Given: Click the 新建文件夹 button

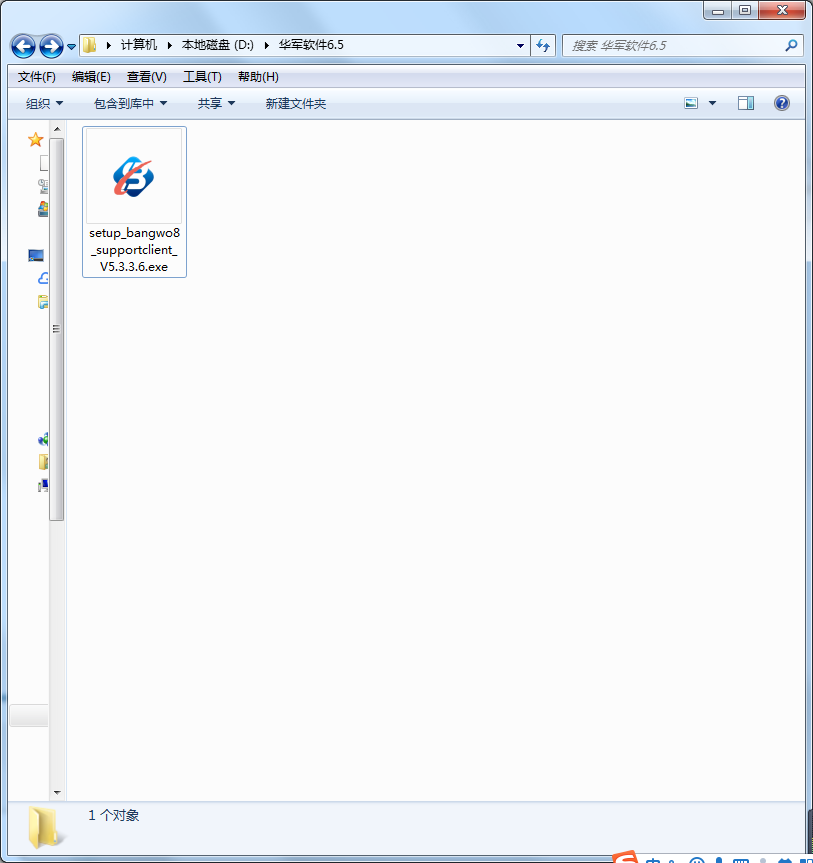Looking at the screenshot, I should pyautogui.click(x=296, y=103).
